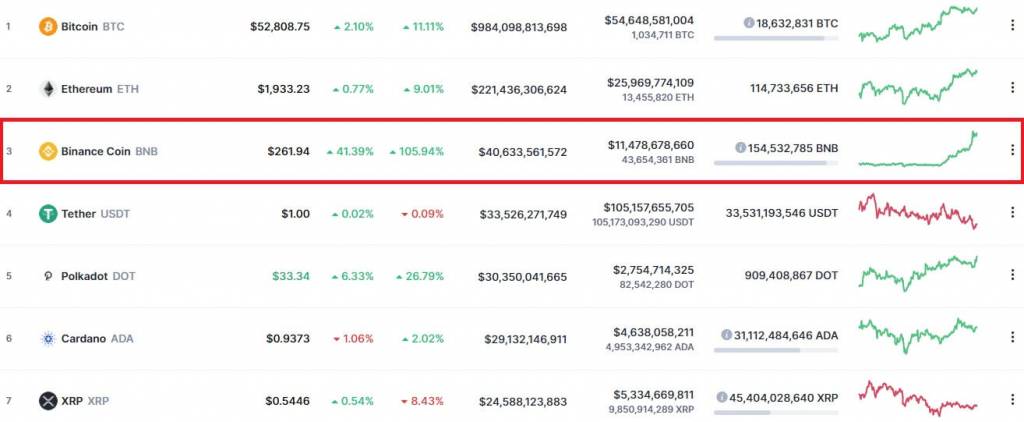Open the Tether row three-dot menu
The height and width of the screenshot is (422, 1024).
click(1012, 213)
